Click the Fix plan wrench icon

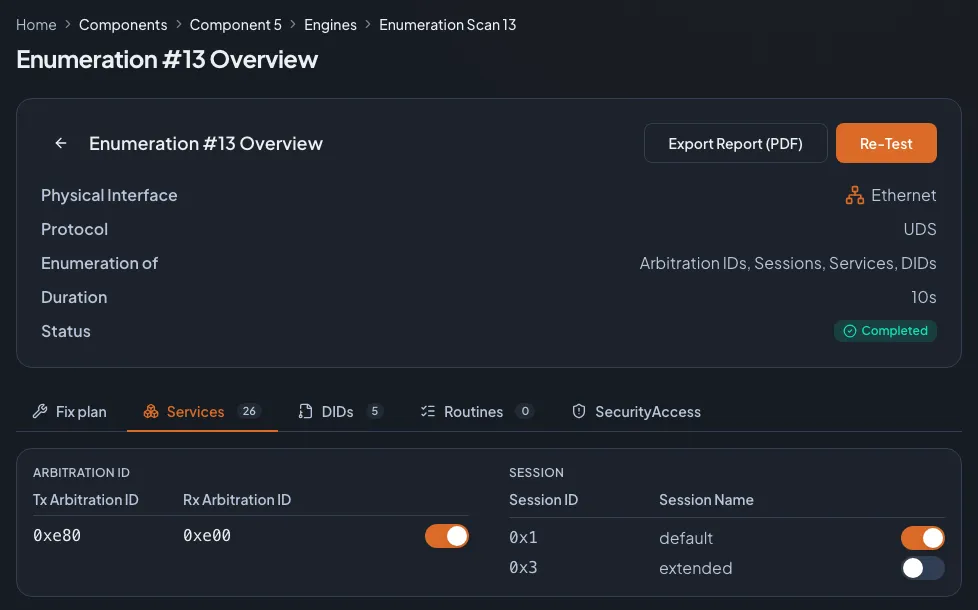(x=40, y=411)
